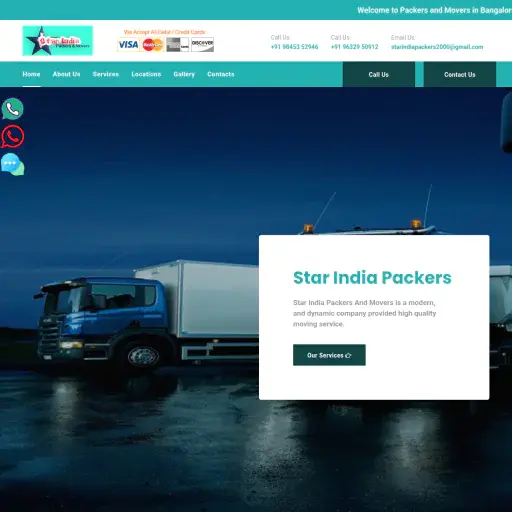Click the 'We Accept All Debit / Credit Cards' text
Image resolution: width=512 pixels, height=512 pixels.
point(164,32)
